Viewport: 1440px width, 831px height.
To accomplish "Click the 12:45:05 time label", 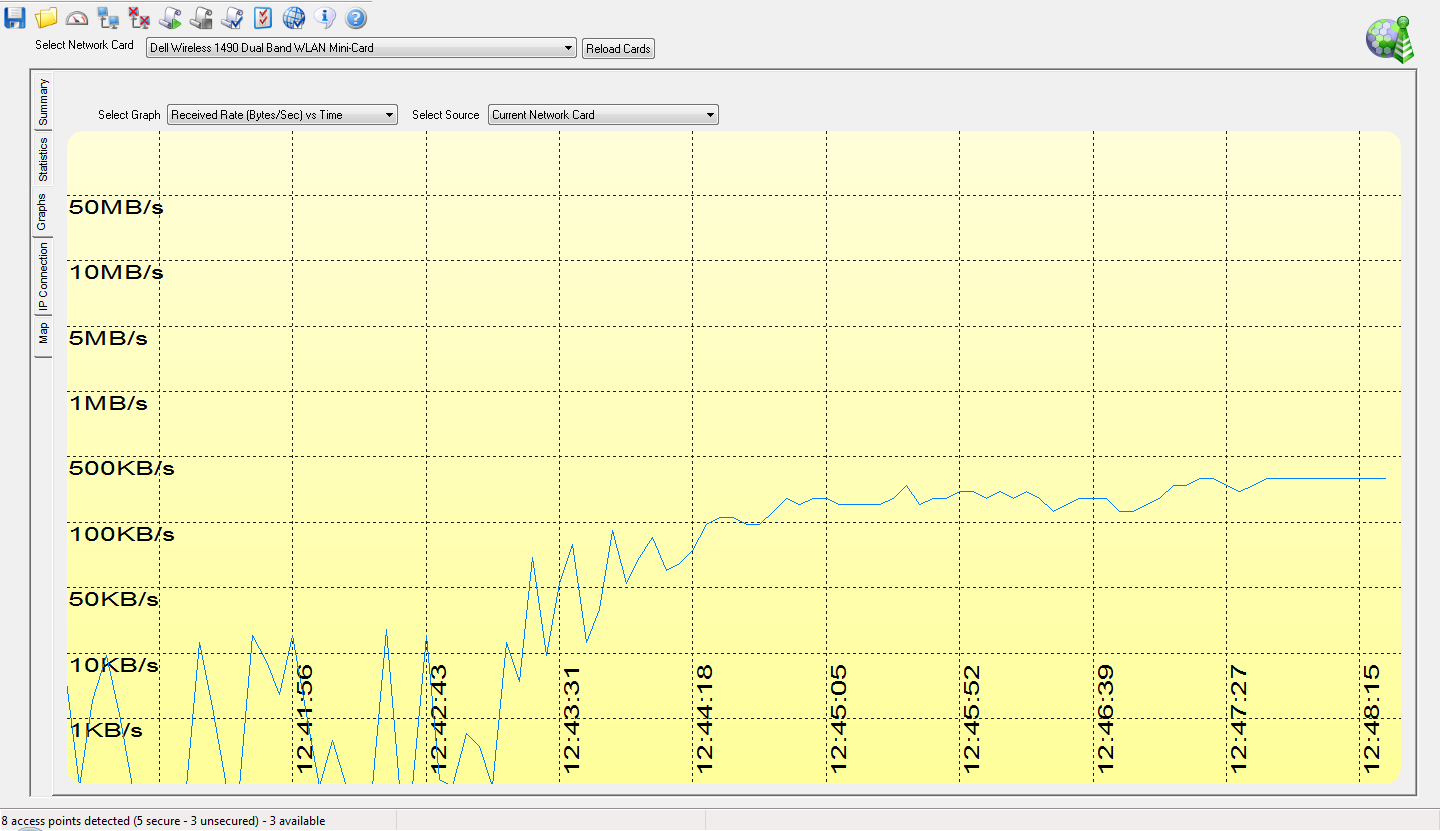I will (x=839, y=719).
